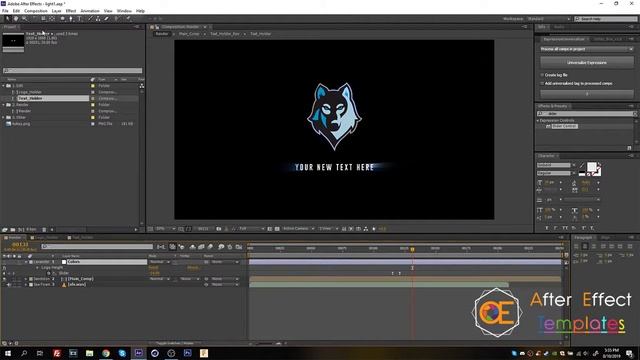Screen dimensions: 640x360
Task: Select the Clone Stamp tool
Action: coord(98,18)
